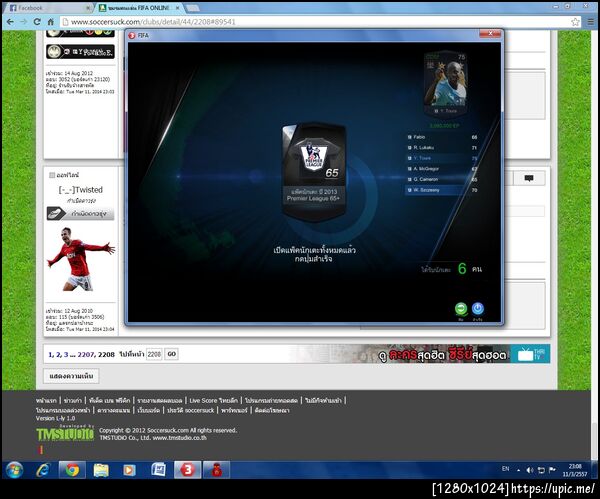Select Fabio in the player list
Screen dimensions: 600x499
tap(442, 137)
